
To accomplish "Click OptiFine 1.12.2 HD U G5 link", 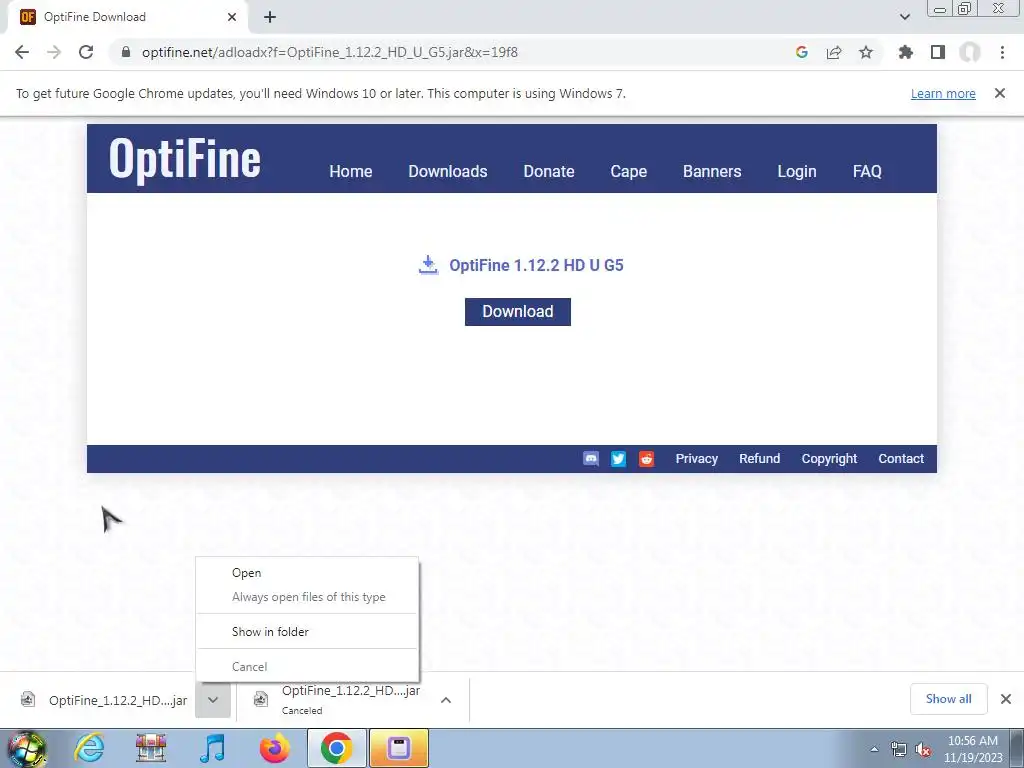I will click(536, 265).
